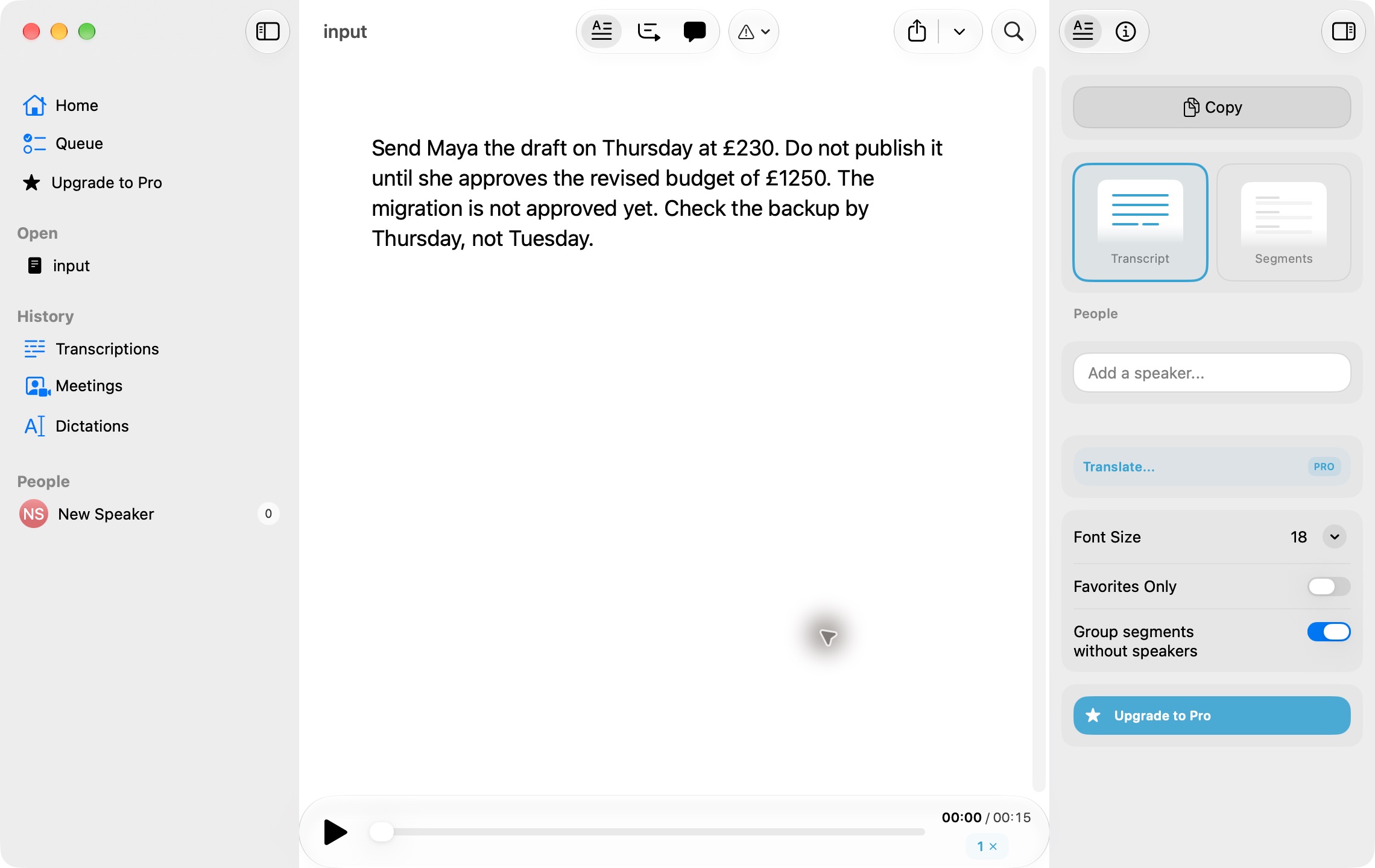Click the Meetings video icon
Screen dimensions: 1375x868
click(x=37, y=386)
